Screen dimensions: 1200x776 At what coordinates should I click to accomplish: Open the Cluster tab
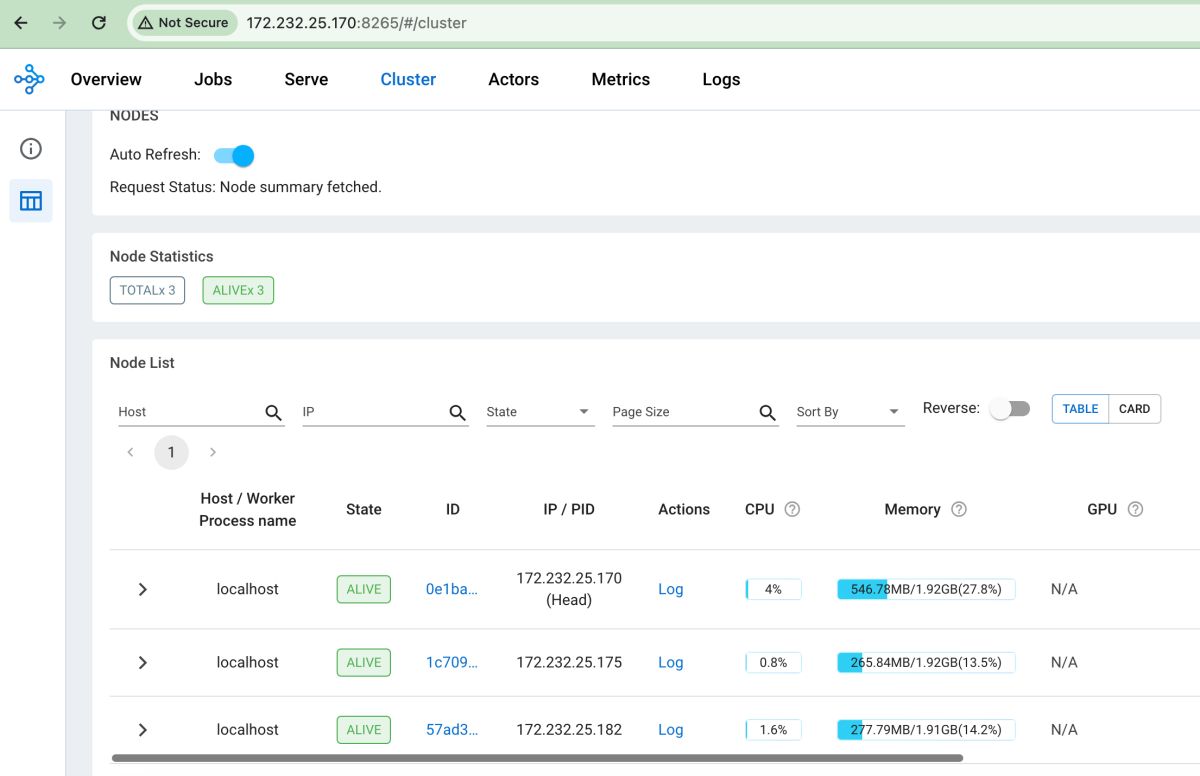408,79
